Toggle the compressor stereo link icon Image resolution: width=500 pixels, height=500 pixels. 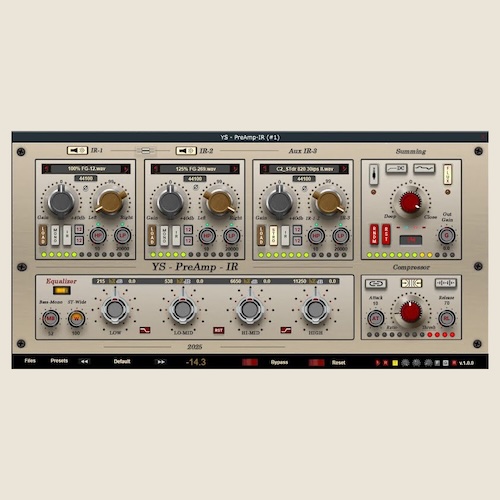pyautogui.click(x=376, y=284)
